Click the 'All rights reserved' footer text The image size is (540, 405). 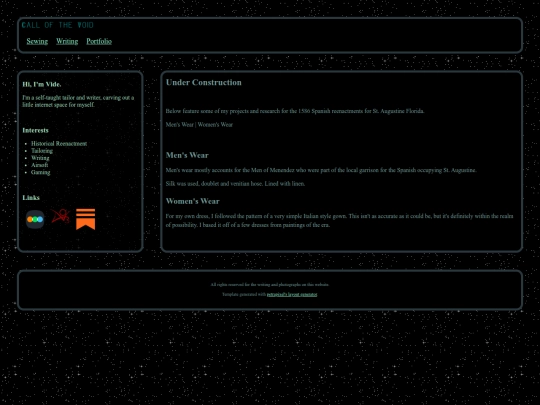270,285
